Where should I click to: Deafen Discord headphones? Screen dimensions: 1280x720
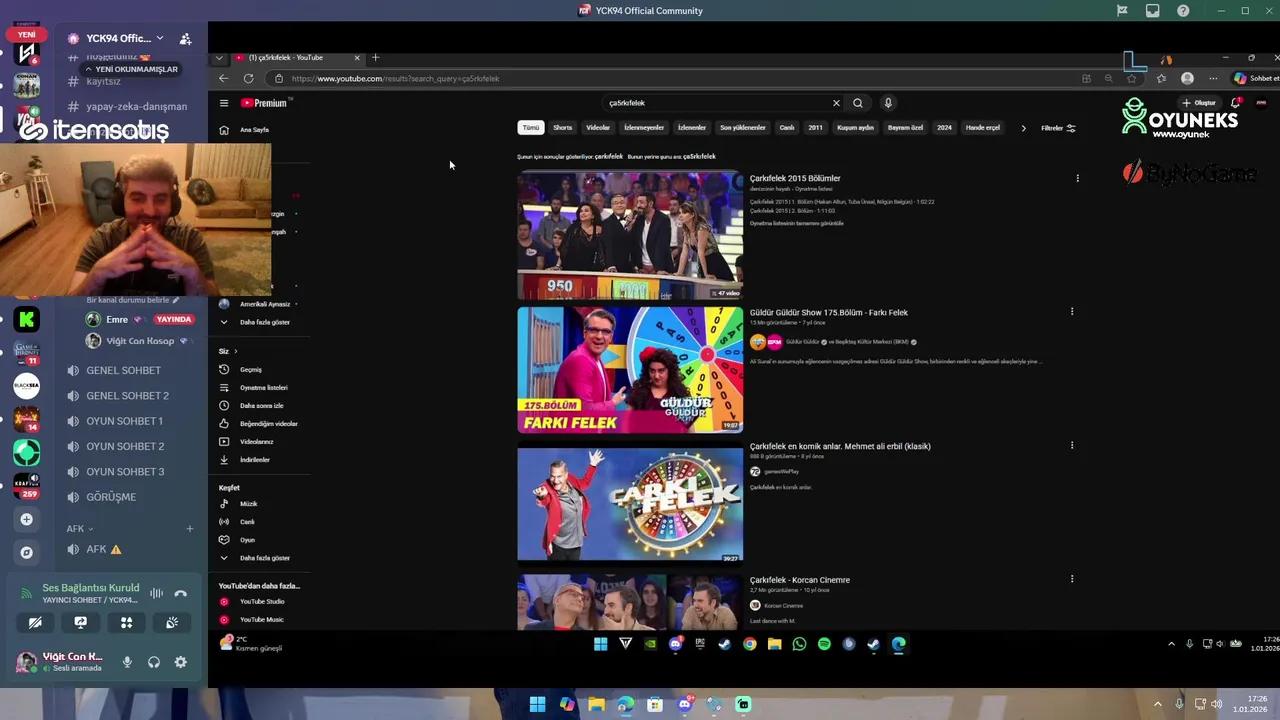tap(154, 661)
